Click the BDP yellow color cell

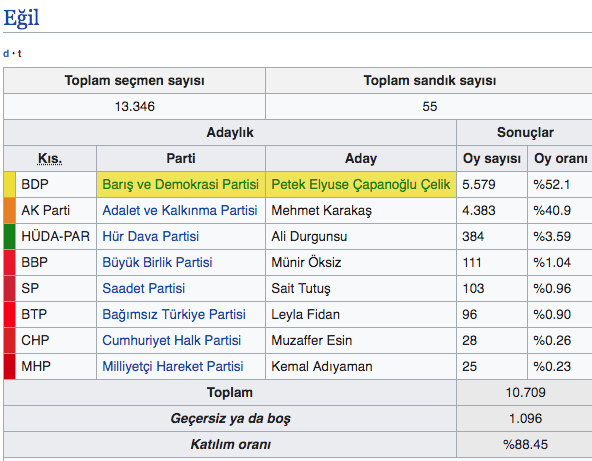(9, 184)
